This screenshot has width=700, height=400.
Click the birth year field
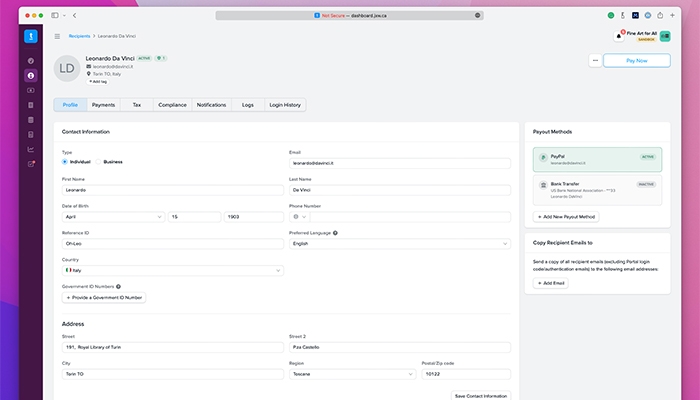click(x=254, y=217)
